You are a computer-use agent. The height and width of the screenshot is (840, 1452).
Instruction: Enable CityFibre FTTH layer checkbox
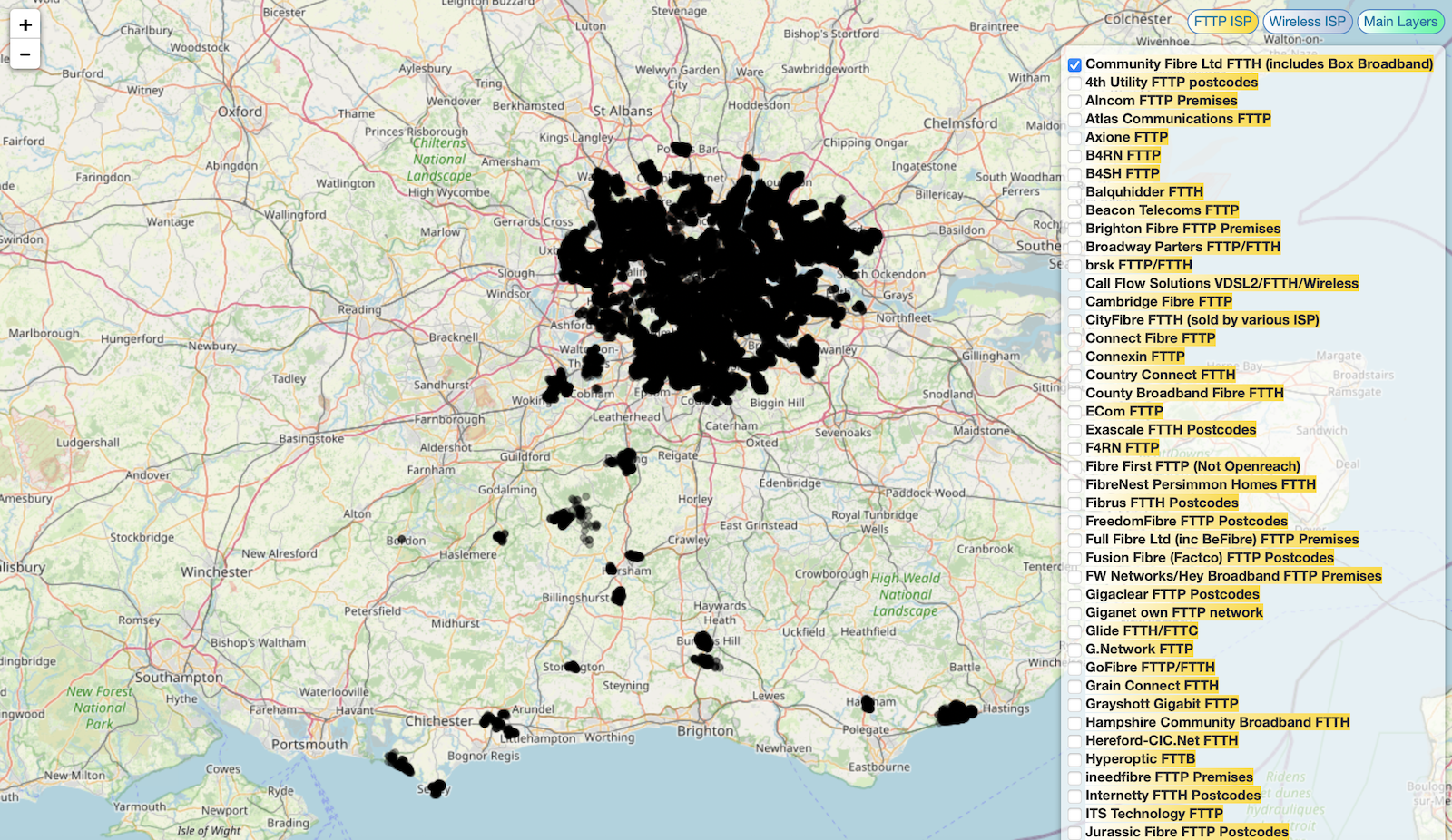[x=1074, y=321]
